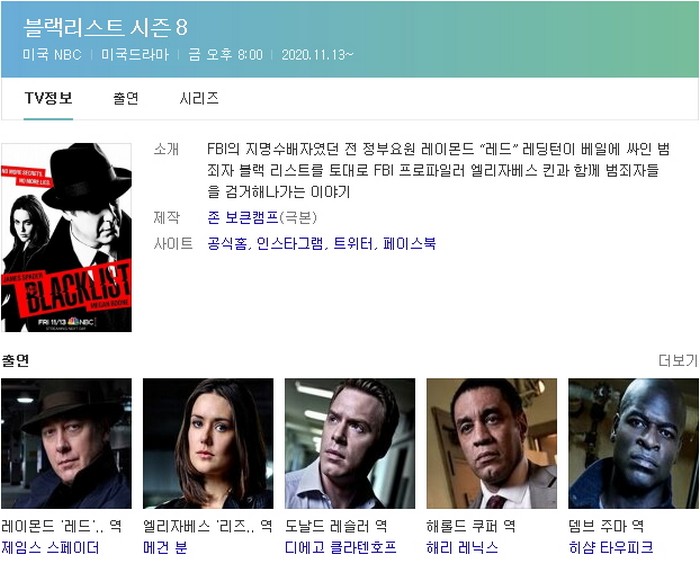Open 메건 분 actor photo
700x564 pixels.
[208, 443]
